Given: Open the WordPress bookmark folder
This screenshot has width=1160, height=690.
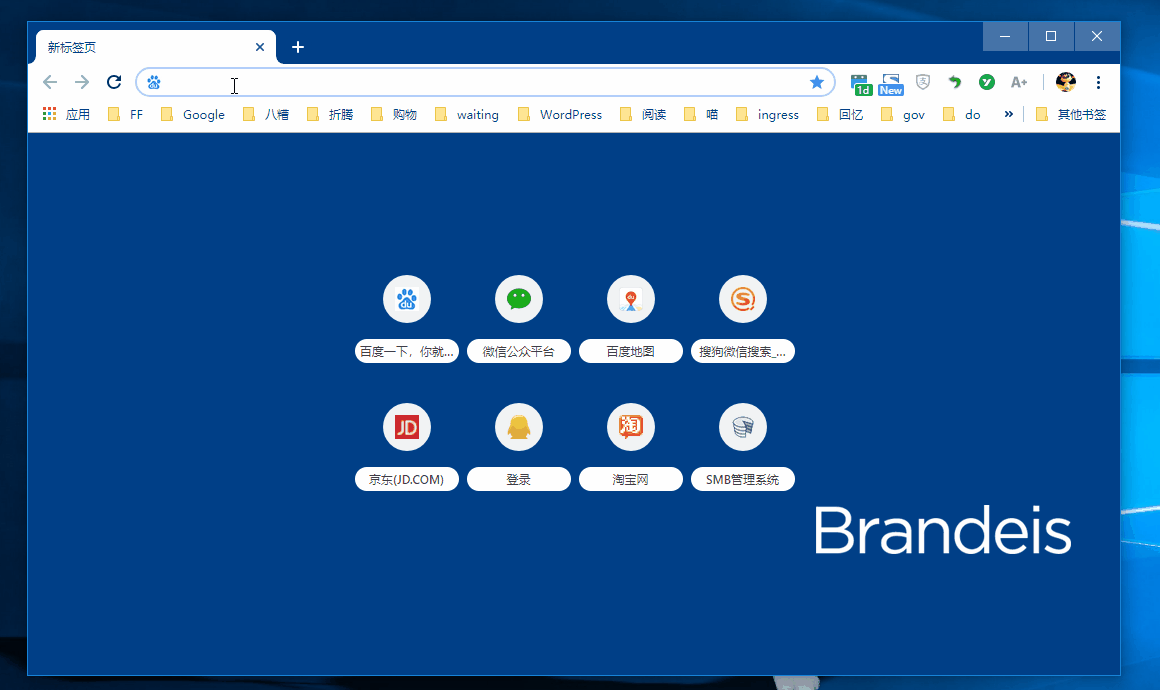Looking at the screenshot, I should (x=560, y=114).
